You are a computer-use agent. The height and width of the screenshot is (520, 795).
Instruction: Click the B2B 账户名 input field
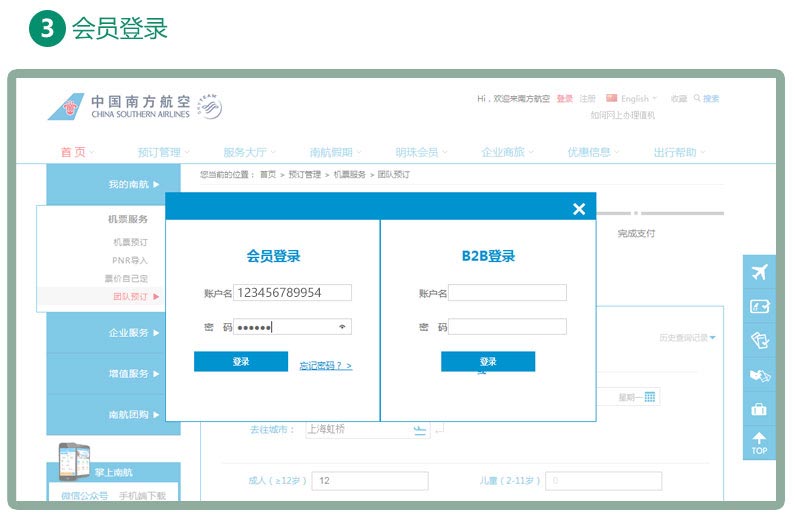(x=507, y=293)
